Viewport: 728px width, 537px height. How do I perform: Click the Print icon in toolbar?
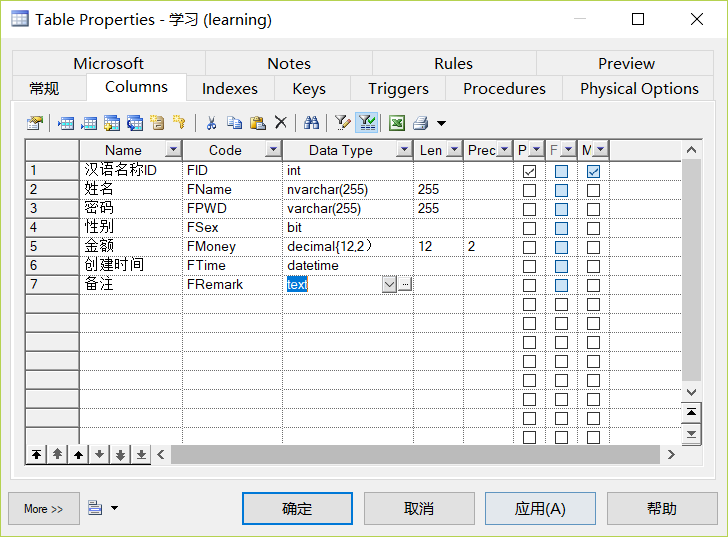[x=421, y=123]
